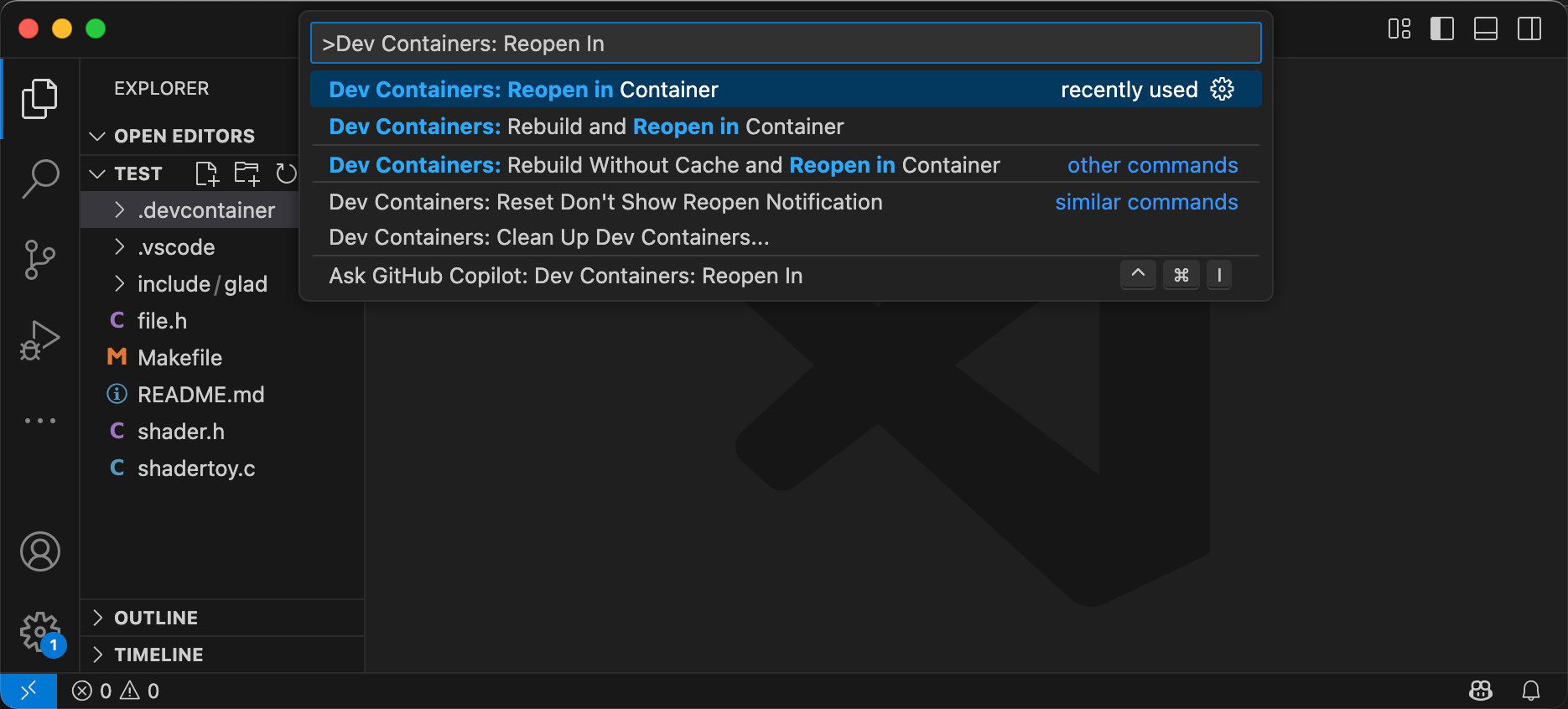1568x709 pixels.
Task: Toggle the bottom panel visibility
Action: (1485, 29)
